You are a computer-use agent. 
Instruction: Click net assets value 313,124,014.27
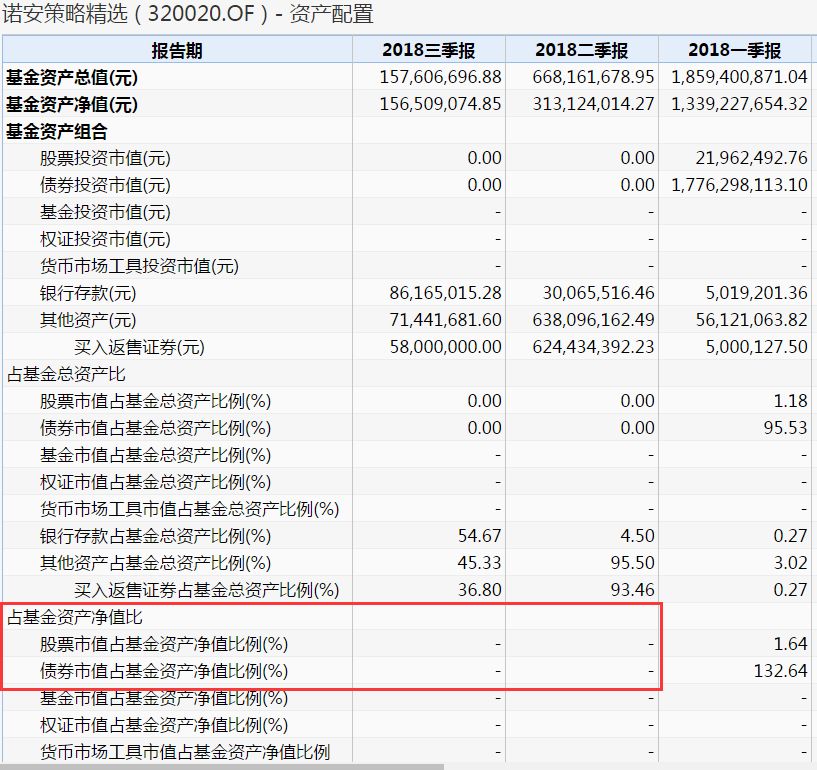[x=593, y=104]
